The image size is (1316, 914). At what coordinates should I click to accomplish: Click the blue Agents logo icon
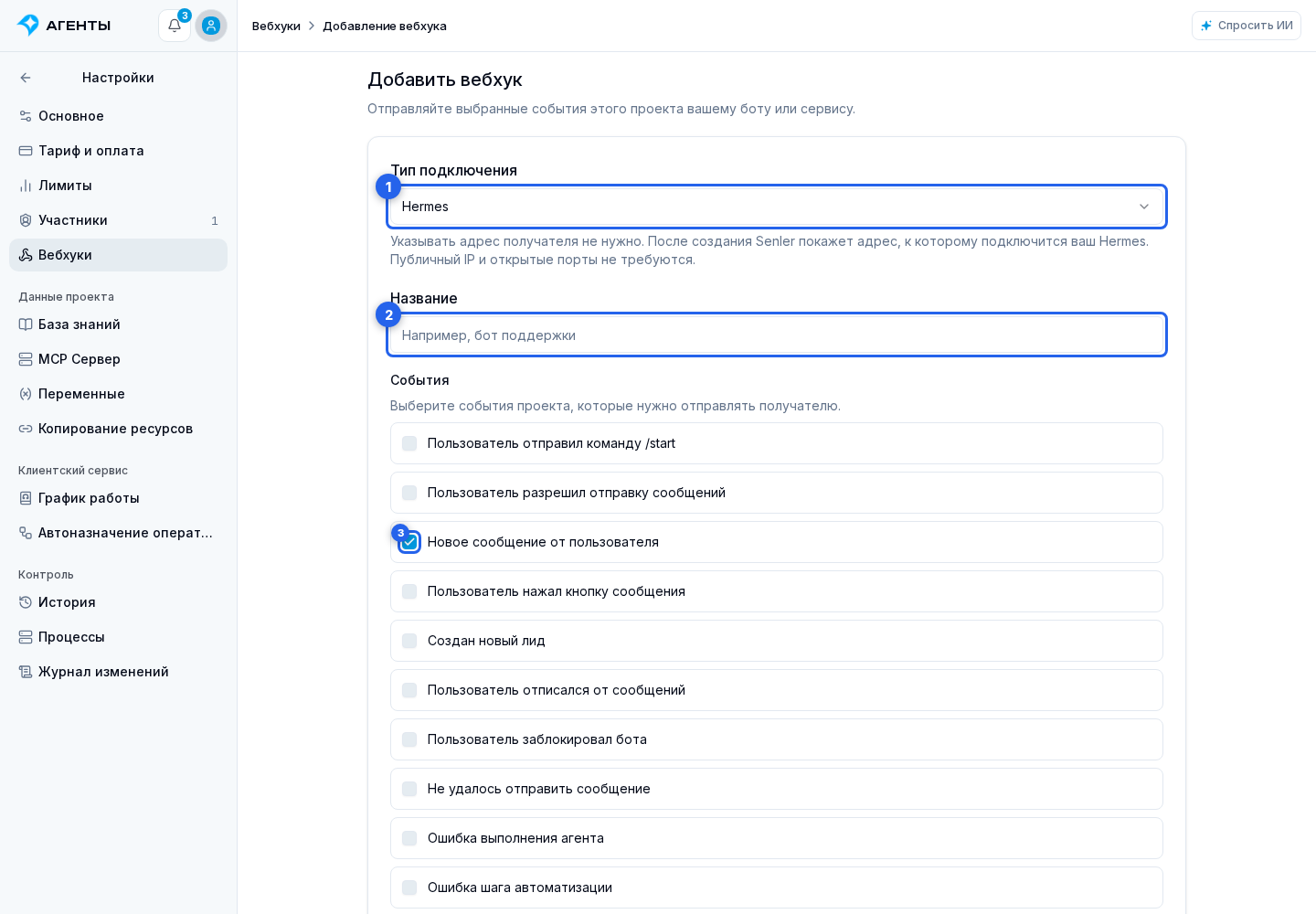click(x=28, y=25)
